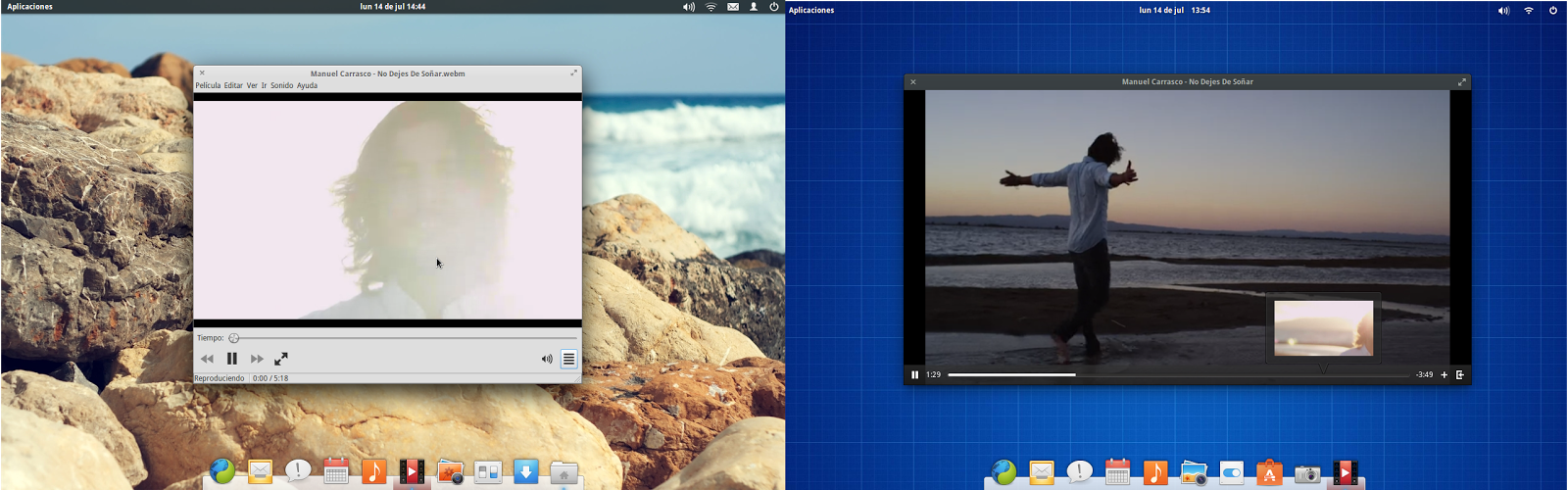Click film-strip video icon in rocky desktop dock
Screen dimensions: 1568x490
(x=412, y=472)
